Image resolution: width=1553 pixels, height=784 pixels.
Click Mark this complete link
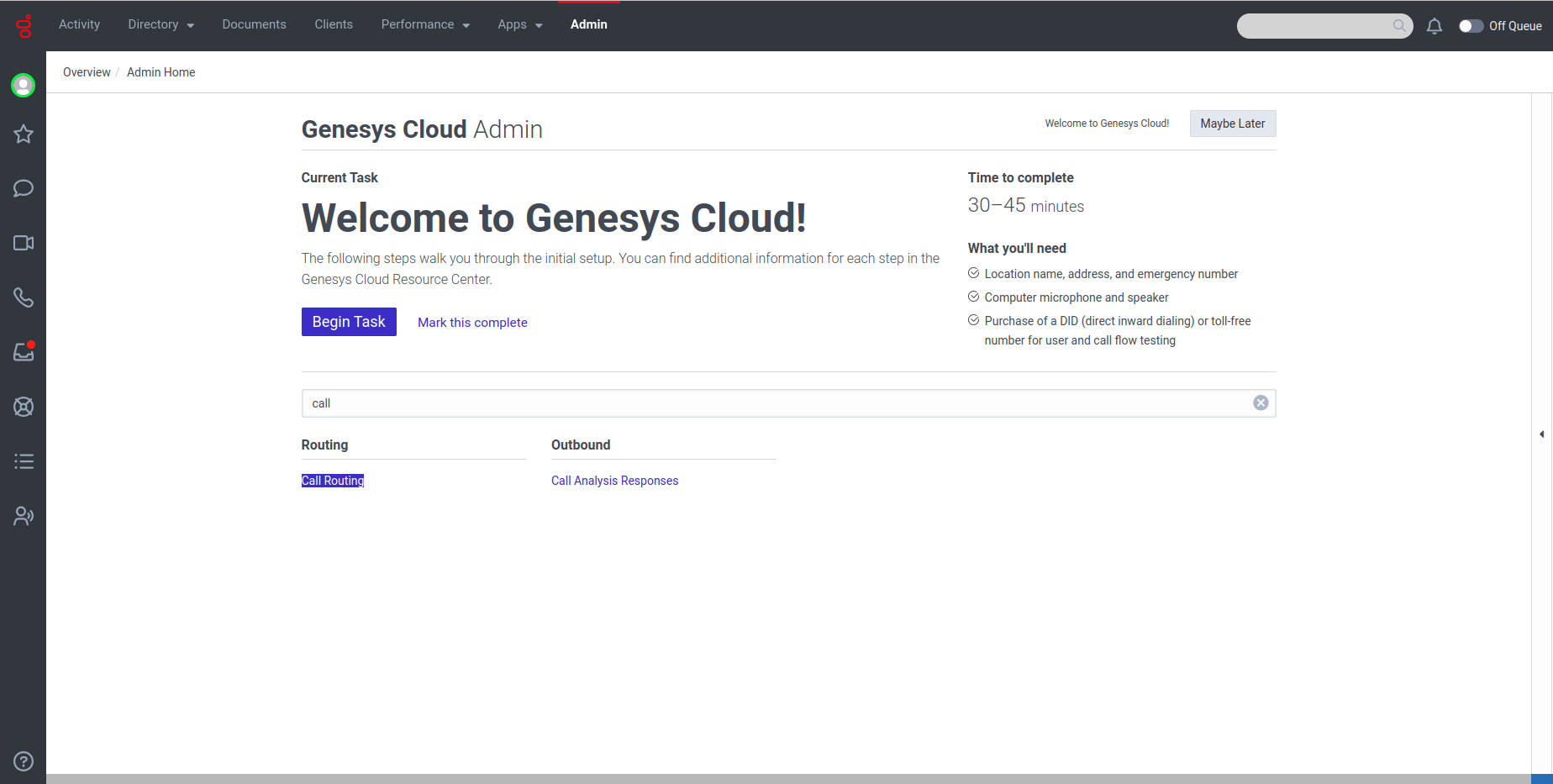pyautogui.click(x=472, y=323)
